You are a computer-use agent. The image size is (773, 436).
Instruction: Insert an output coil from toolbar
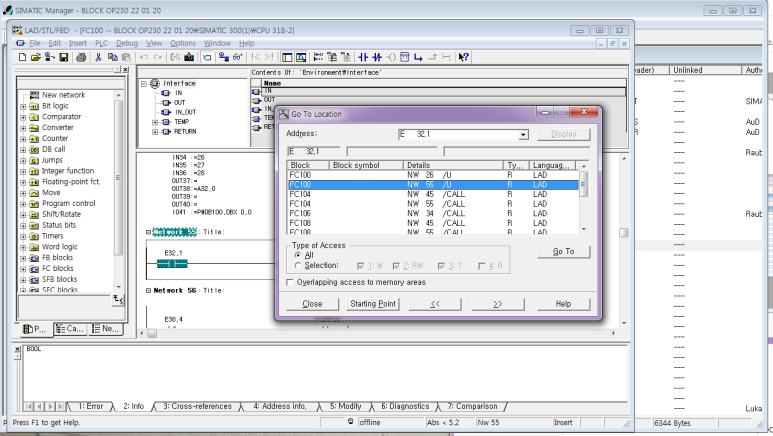[x=391, y=57]
